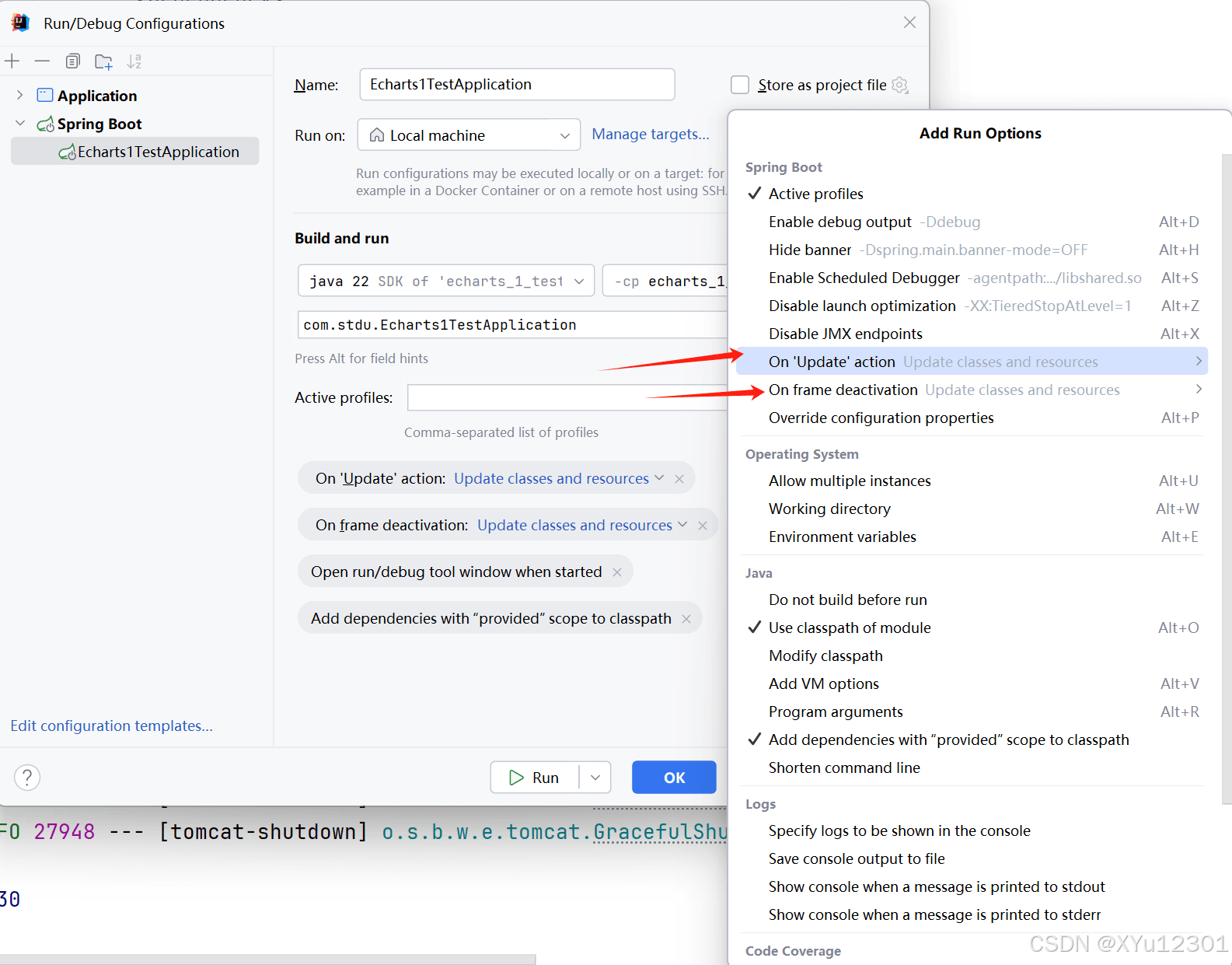
Task: Click the -cp echarts_1 classpath field
Action: point(665,281)
